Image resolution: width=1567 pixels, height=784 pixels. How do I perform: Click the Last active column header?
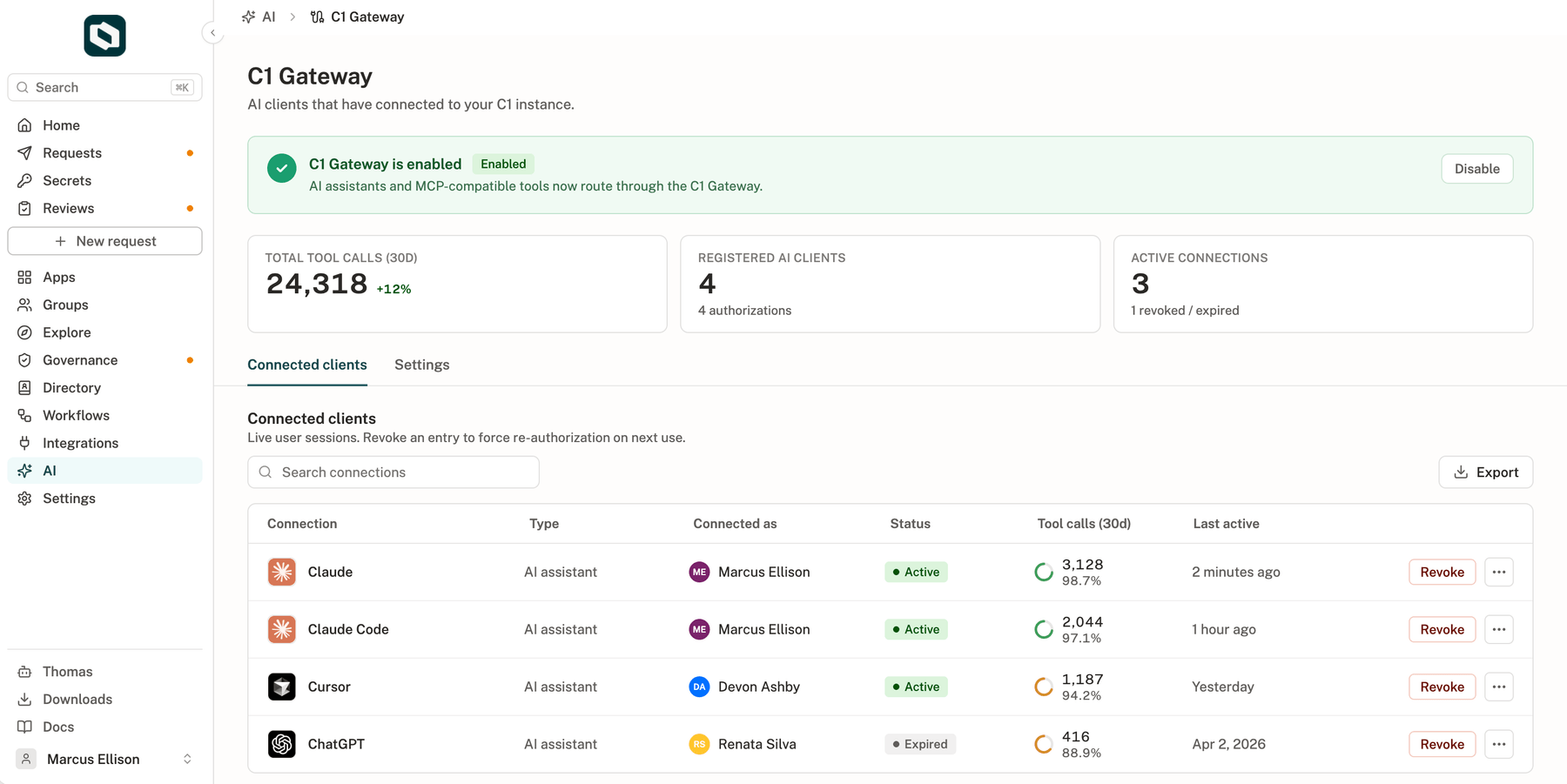(1226, 524)
